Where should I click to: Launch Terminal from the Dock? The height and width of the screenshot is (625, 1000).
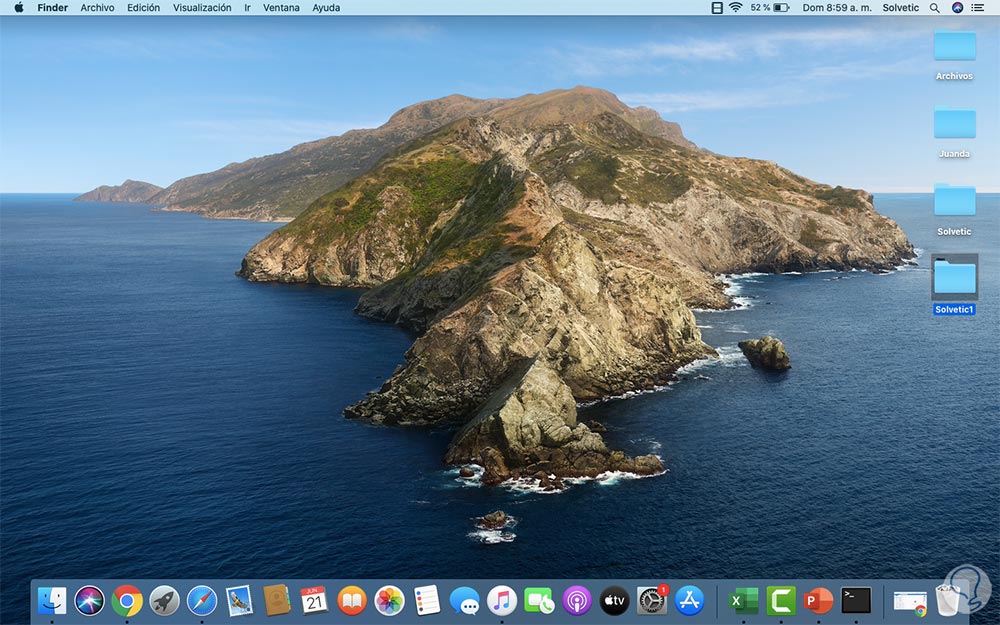click(x=856, y=600)
